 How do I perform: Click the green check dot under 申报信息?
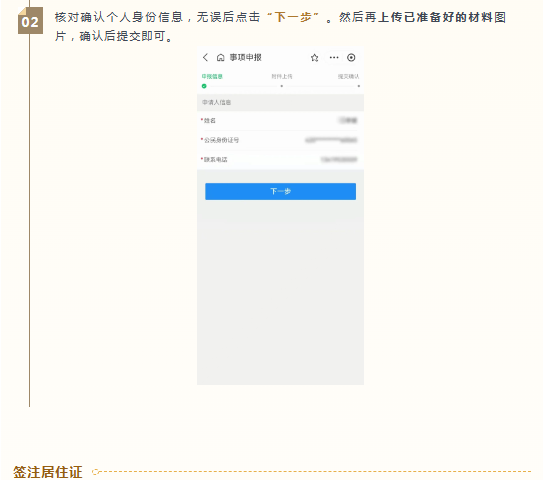204,86
